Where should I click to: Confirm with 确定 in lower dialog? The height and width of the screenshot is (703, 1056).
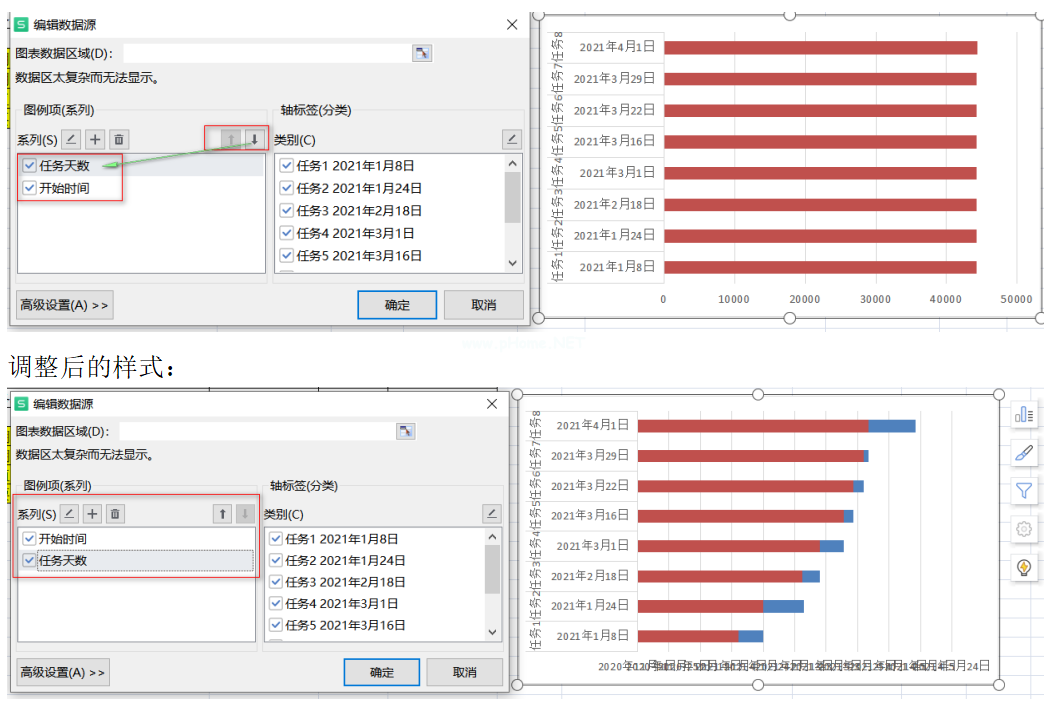click(x=381, y=673)
